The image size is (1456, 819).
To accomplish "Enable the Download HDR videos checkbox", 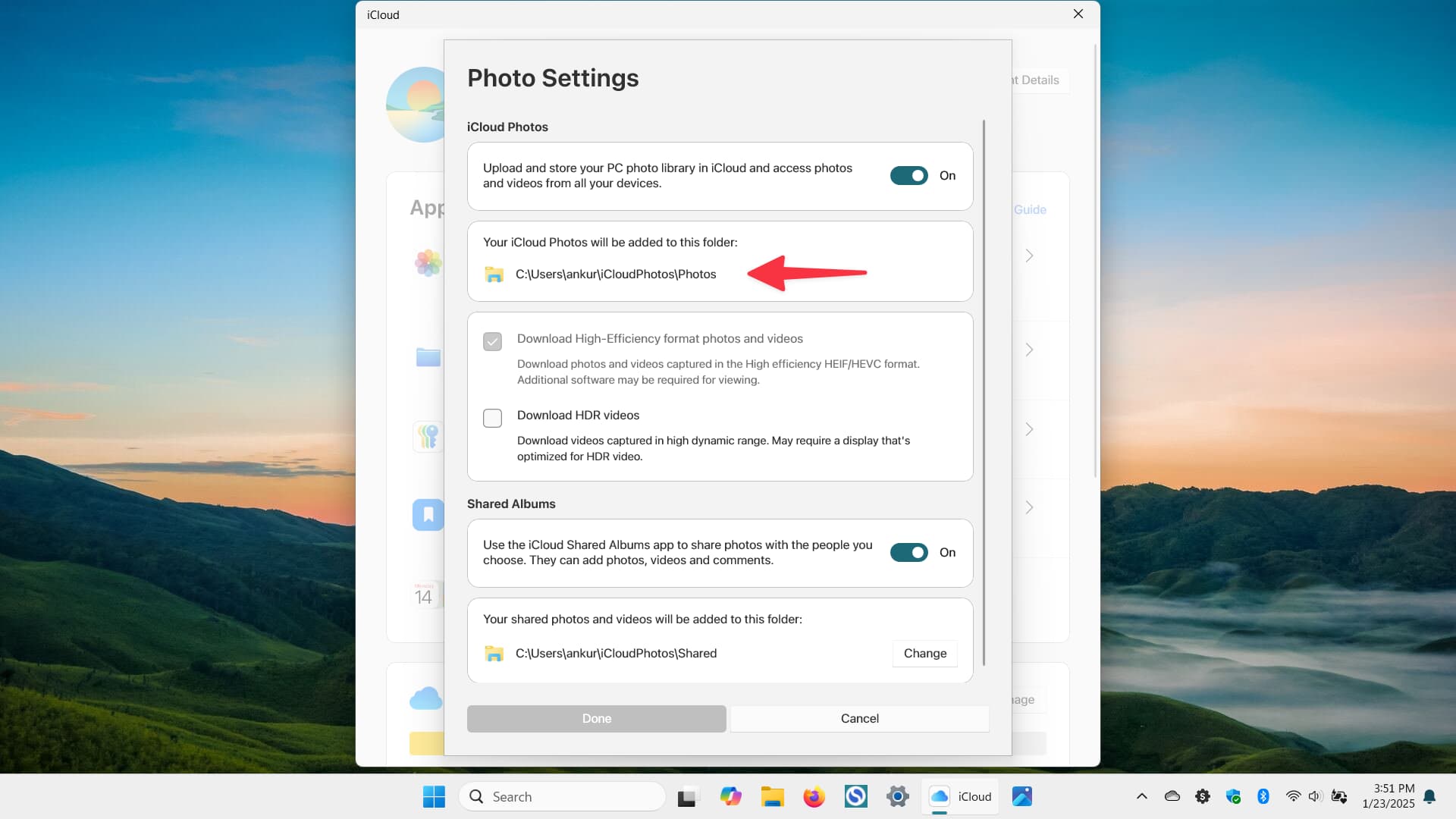I will 492,418.
